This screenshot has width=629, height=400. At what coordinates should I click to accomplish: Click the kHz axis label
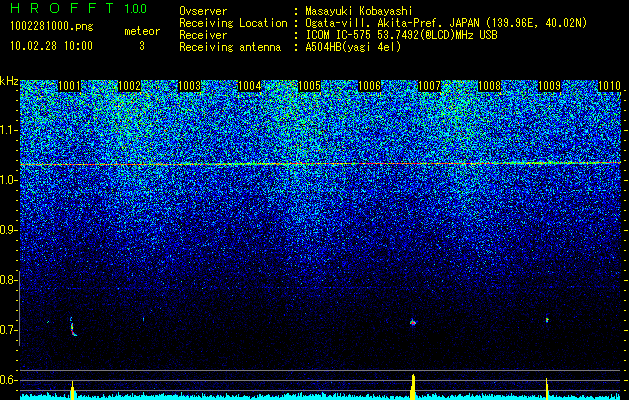[9, 81]
